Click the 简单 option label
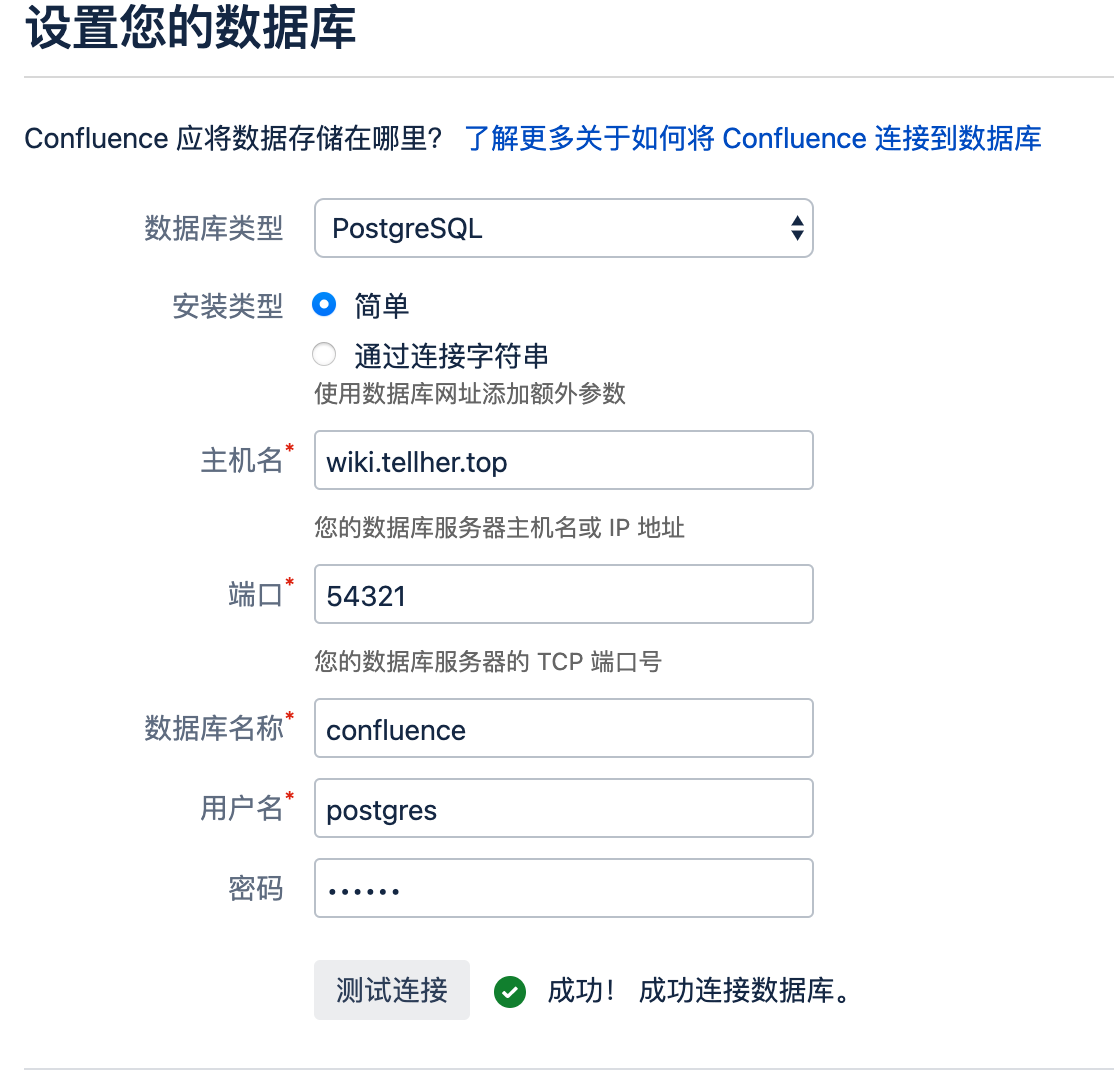Viewport: 1114px width, 1070px height. [x=382, y=306]
